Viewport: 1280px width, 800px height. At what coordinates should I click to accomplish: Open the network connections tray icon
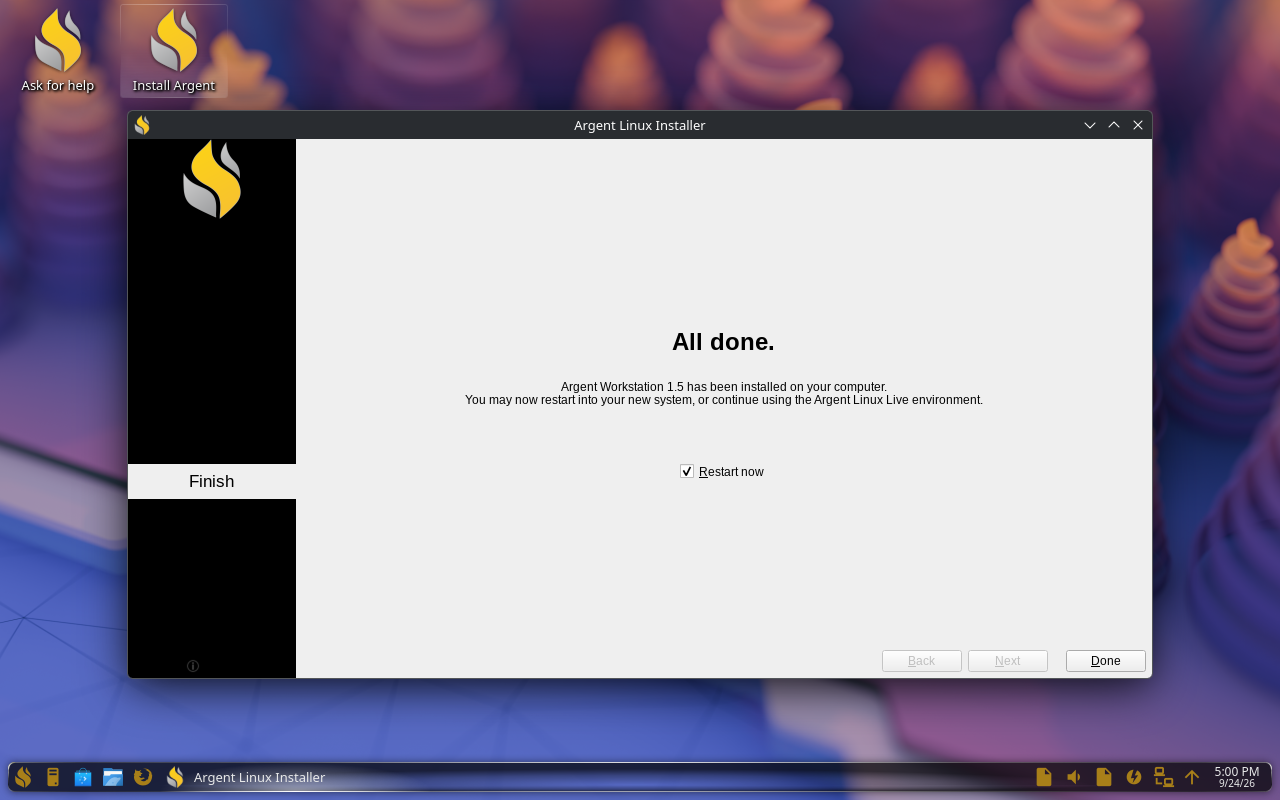coord(1163,777)
